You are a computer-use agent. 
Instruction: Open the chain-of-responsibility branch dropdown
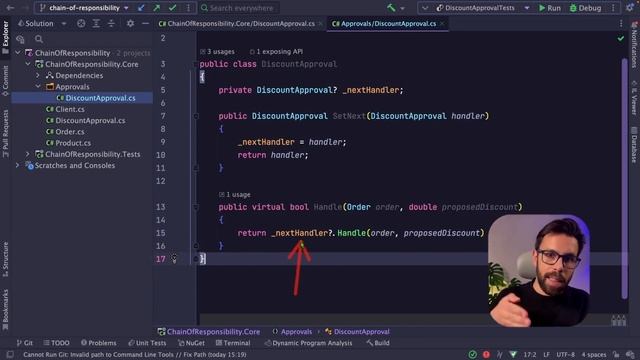click(84, 8)
